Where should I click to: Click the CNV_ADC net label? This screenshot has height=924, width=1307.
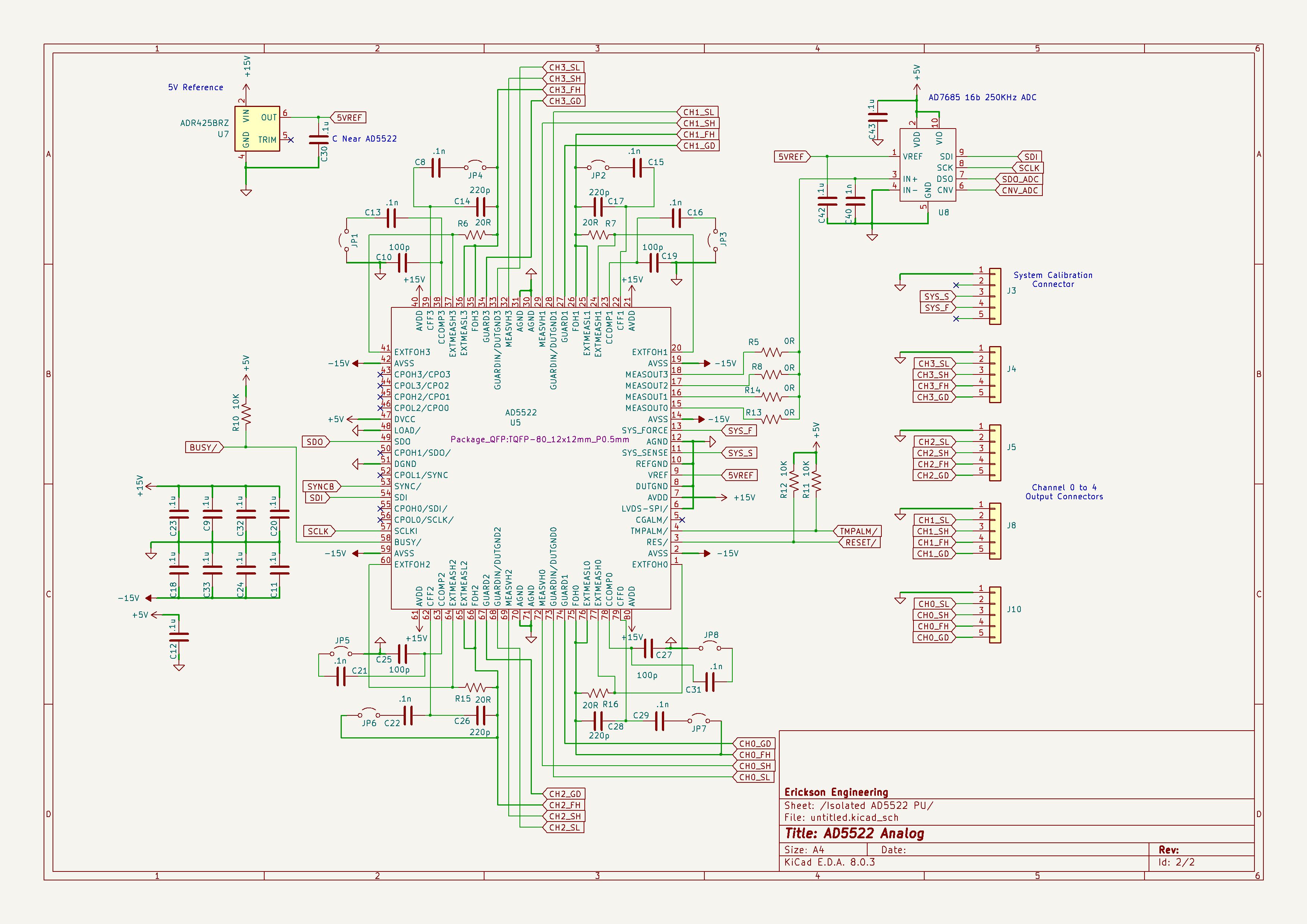point(1019,191)
